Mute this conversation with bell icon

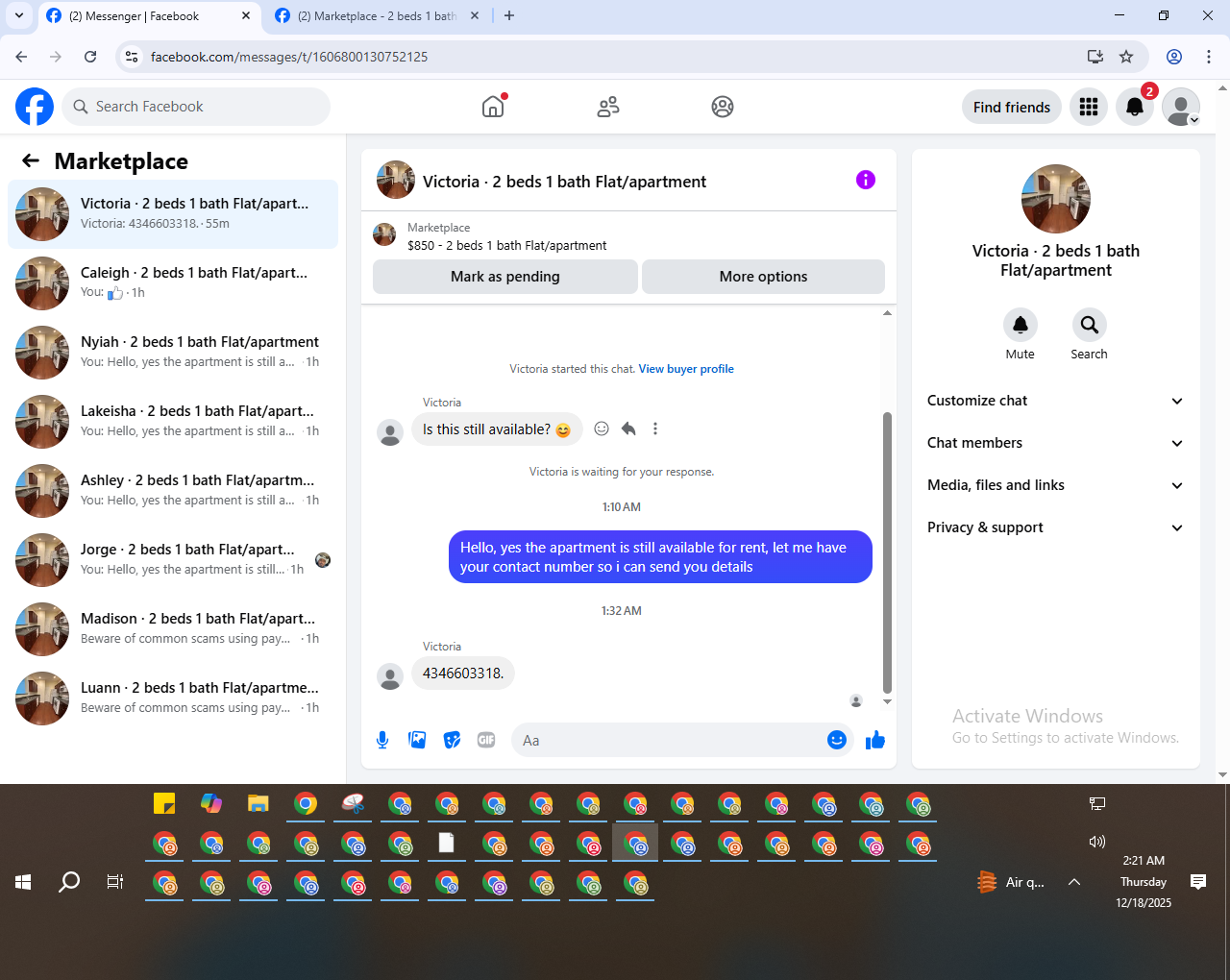pos(1021,325)
